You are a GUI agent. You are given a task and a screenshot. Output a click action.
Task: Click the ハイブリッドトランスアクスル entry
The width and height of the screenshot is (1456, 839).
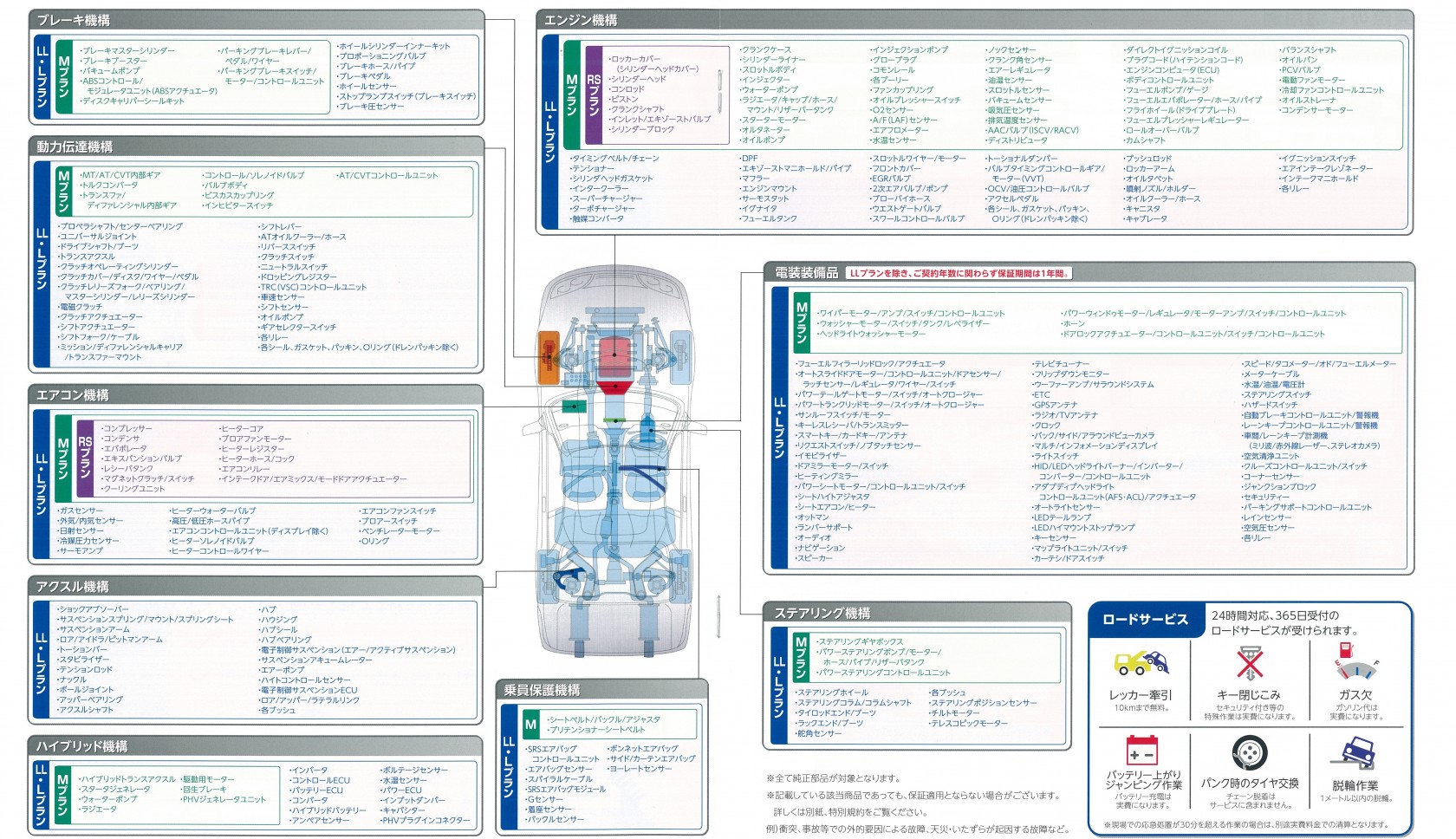(x=127, y=779)
